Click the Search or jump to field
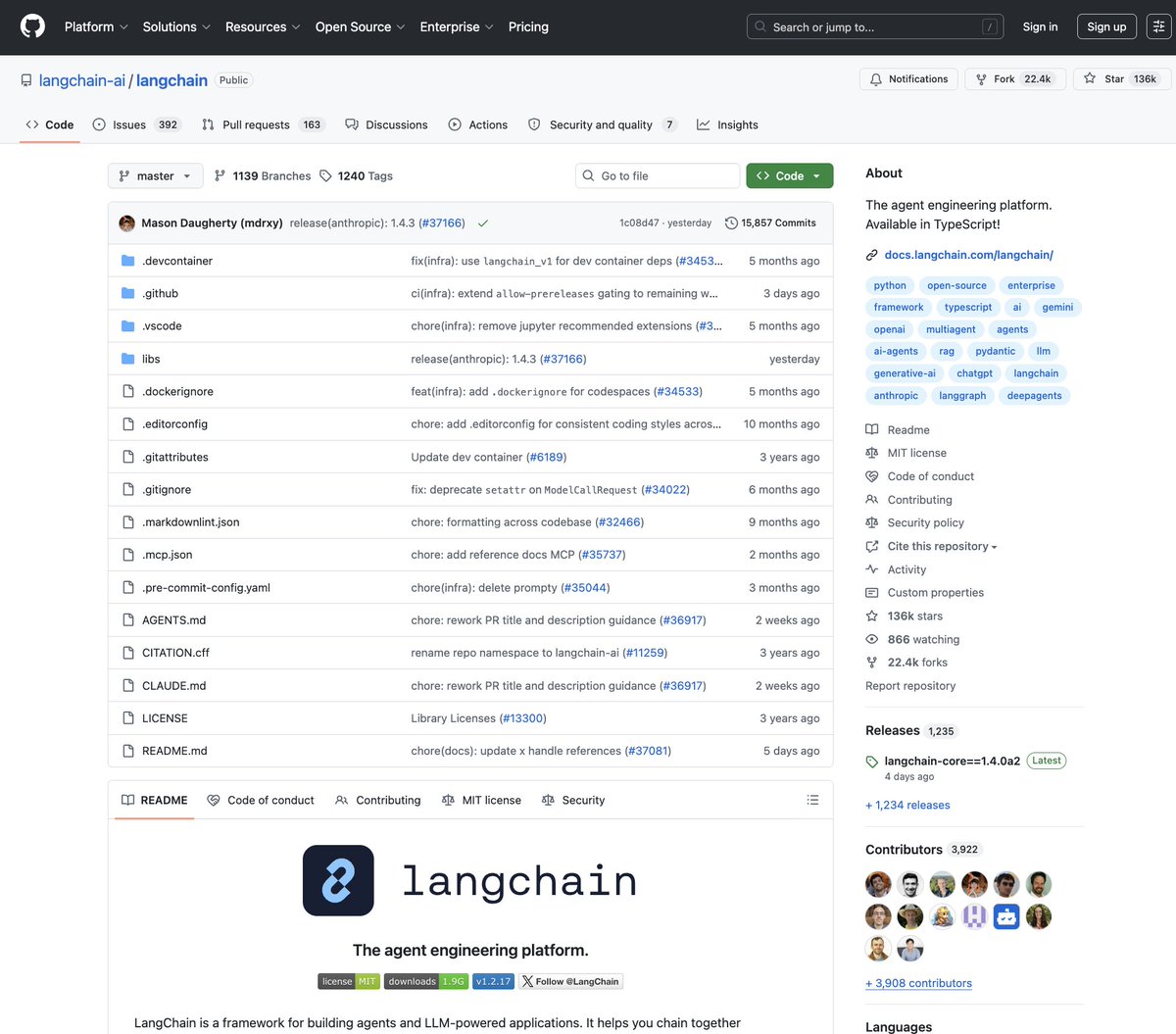1176x1034 pixels. 875,26
